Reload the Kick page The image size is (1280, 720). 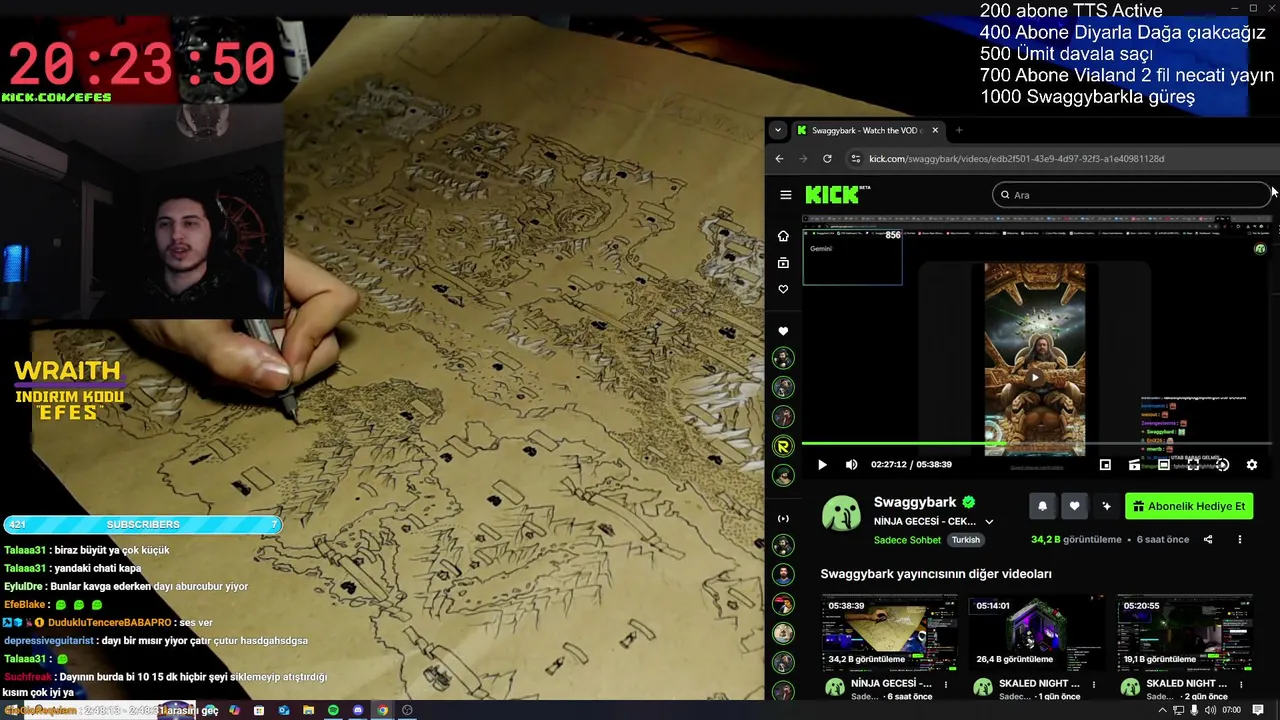[x=827, y=158]
